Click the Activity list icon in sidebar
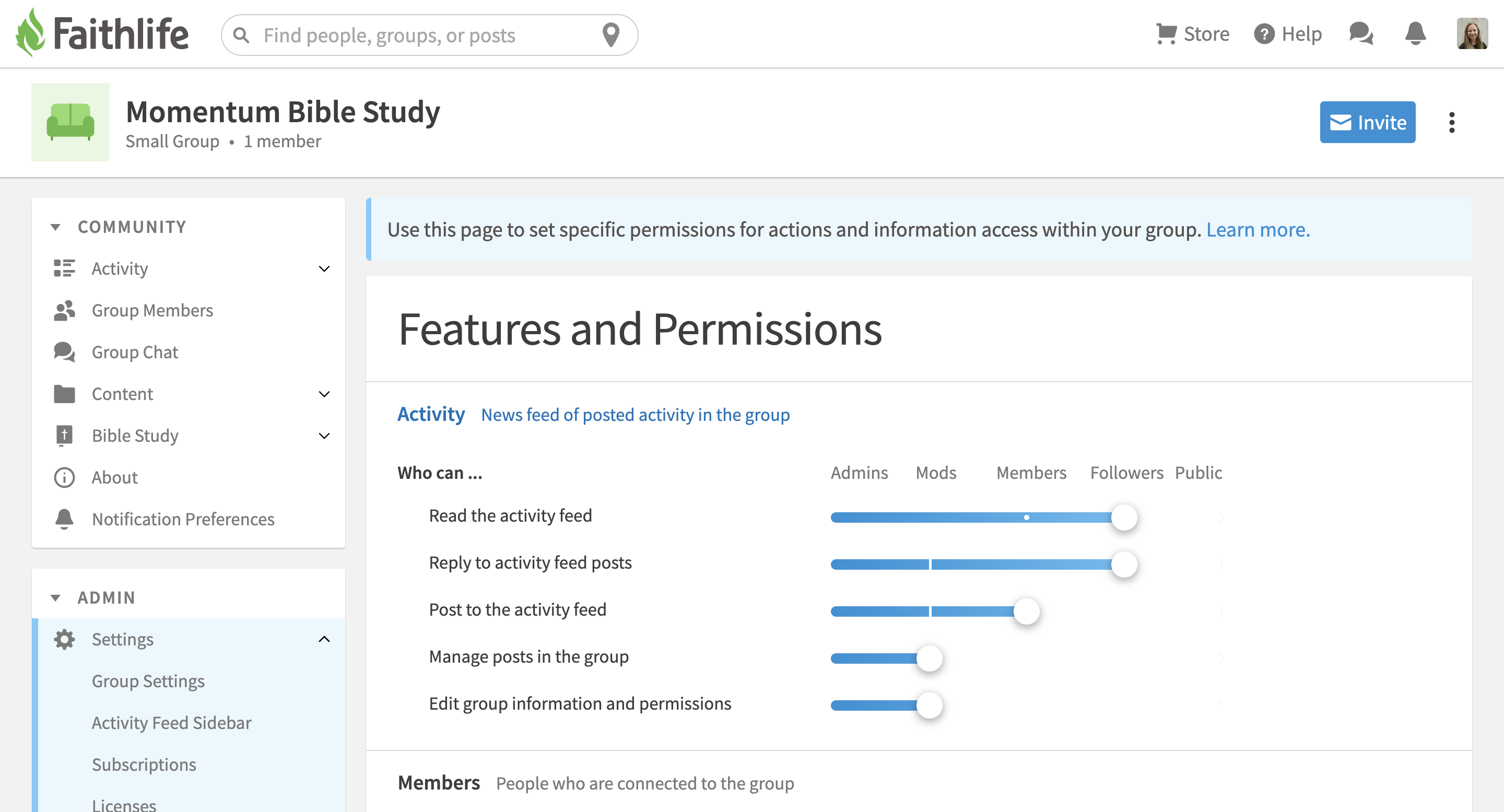Viewport: 1504px width, 812px height. click(64, 268)
